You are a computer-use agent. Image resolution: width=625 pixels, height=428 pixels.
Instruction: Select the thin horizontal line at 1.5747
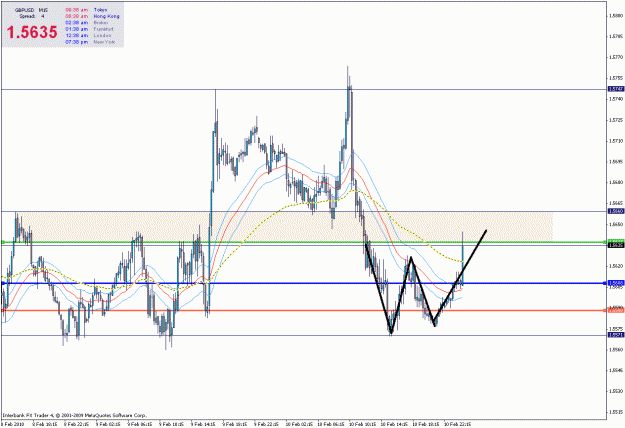[x=303, y=89]
